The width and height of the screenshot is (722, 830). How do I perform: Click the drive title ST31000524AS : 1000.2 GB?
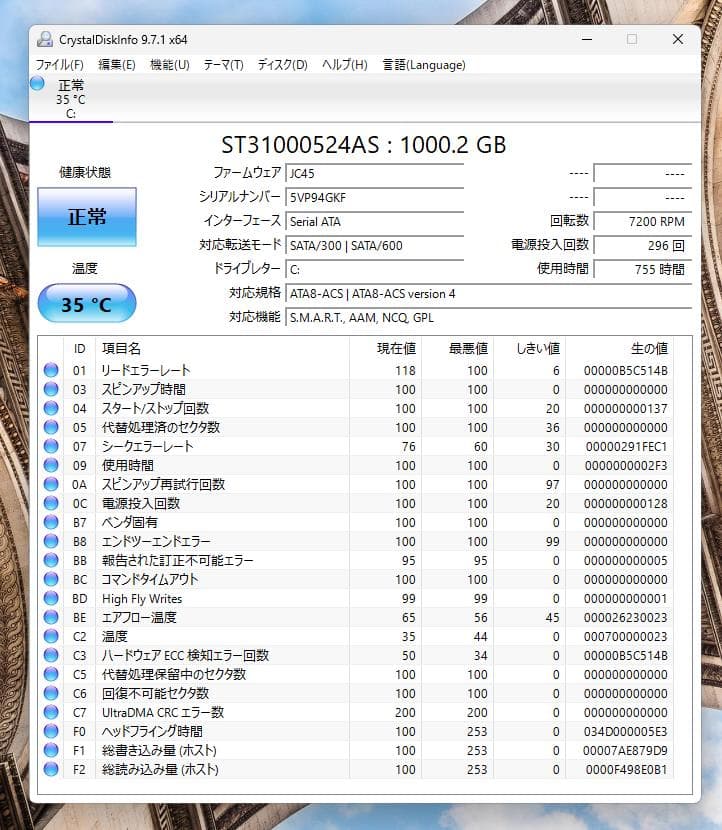point(364,145)
